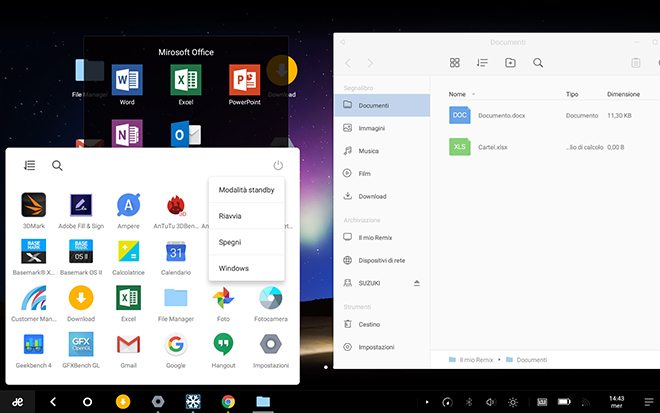Select Riavvia from the power menu
This screenshot has width=660, height=413.
click(230, 215)
